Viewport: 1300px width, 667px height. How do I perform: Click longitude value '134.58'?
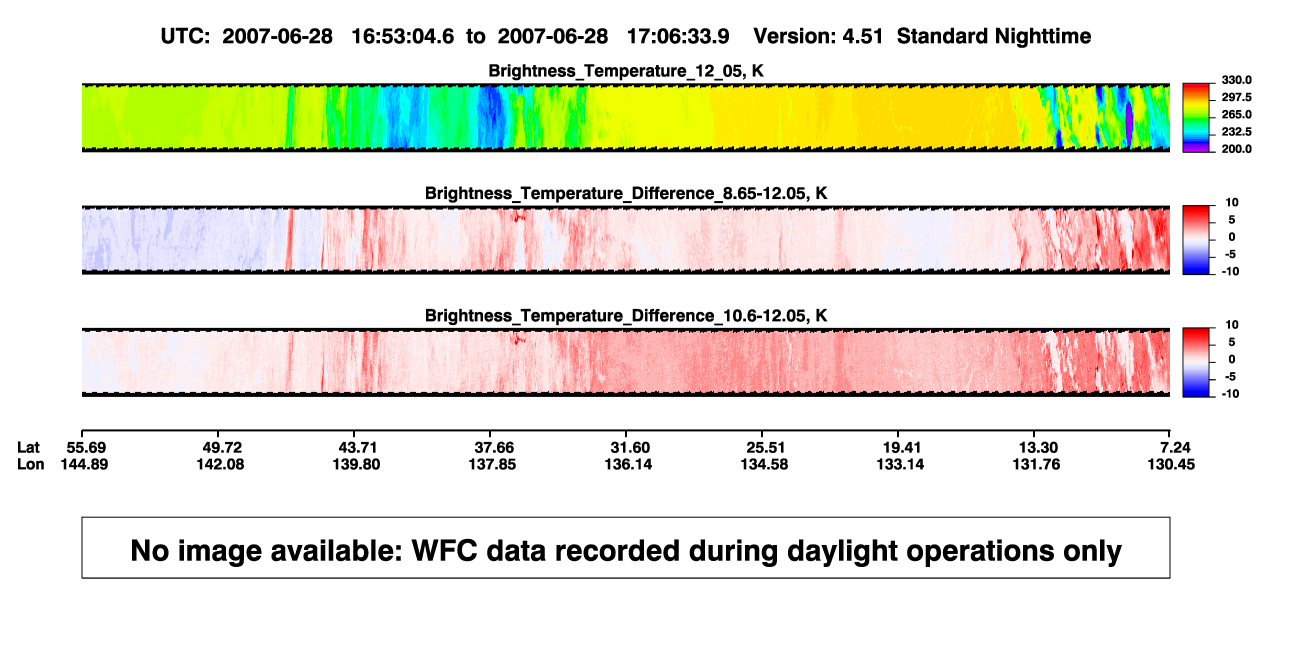(x=763, y=464)
